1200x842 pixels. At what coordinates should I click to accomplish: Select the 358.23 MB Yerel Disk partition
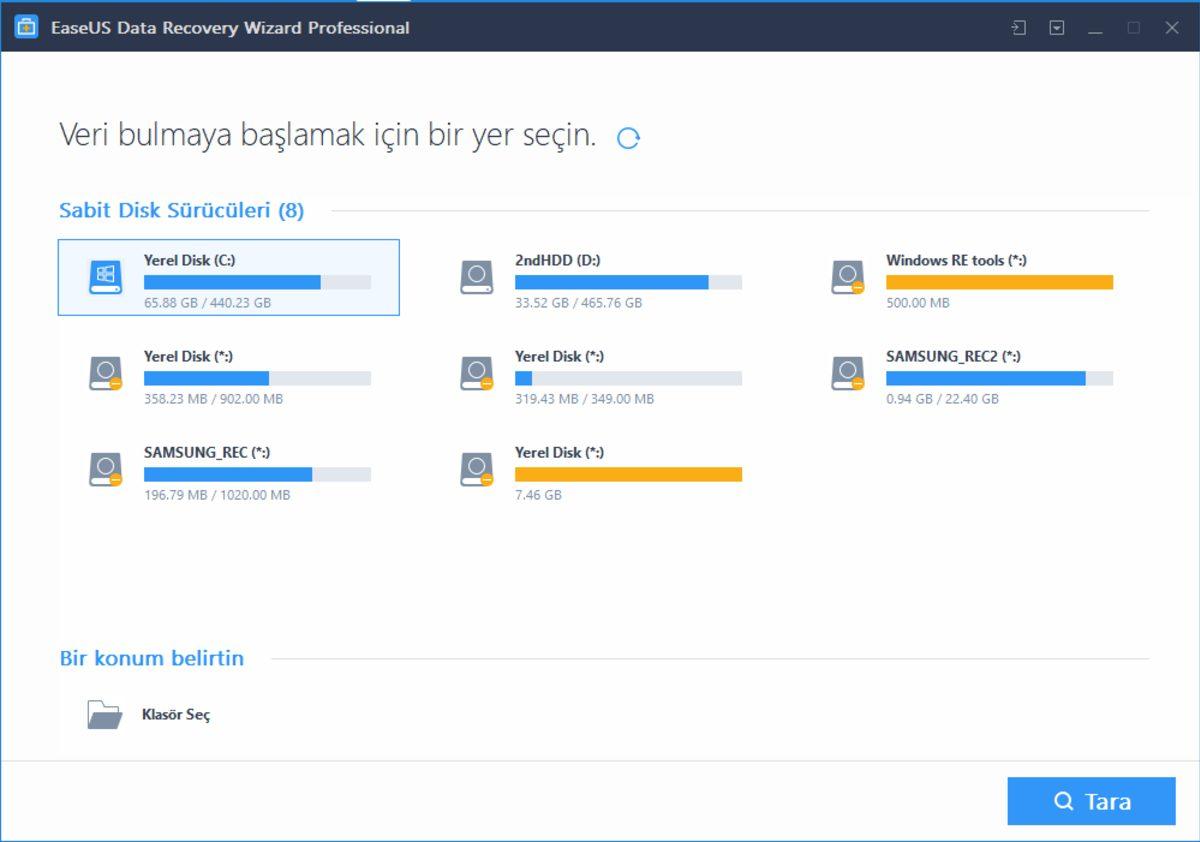[104, 373]
